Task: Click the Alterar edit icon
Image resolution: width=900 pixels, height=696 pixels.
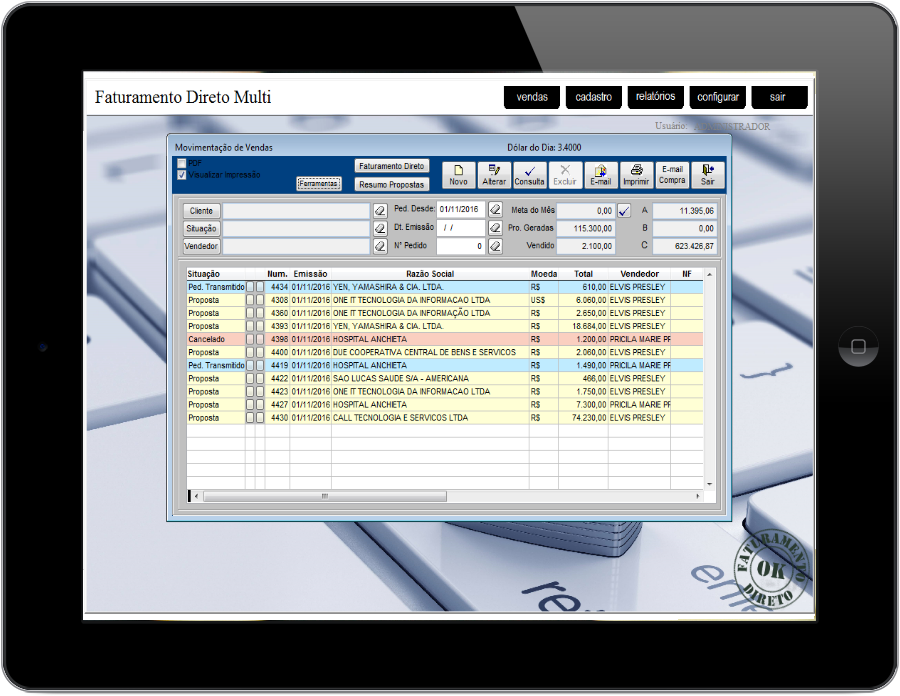Action: (x=494, y=175)
